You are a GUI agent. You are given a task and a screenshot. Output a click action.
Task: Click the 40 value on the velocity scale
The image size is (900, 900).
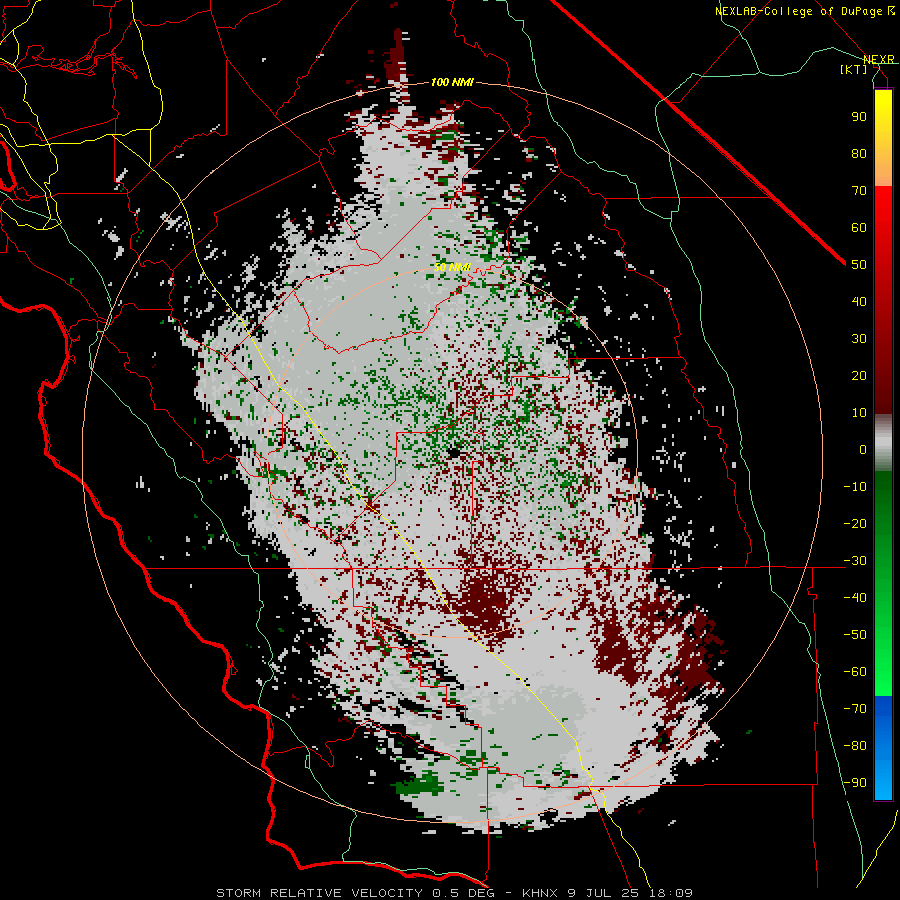[859, 302]
